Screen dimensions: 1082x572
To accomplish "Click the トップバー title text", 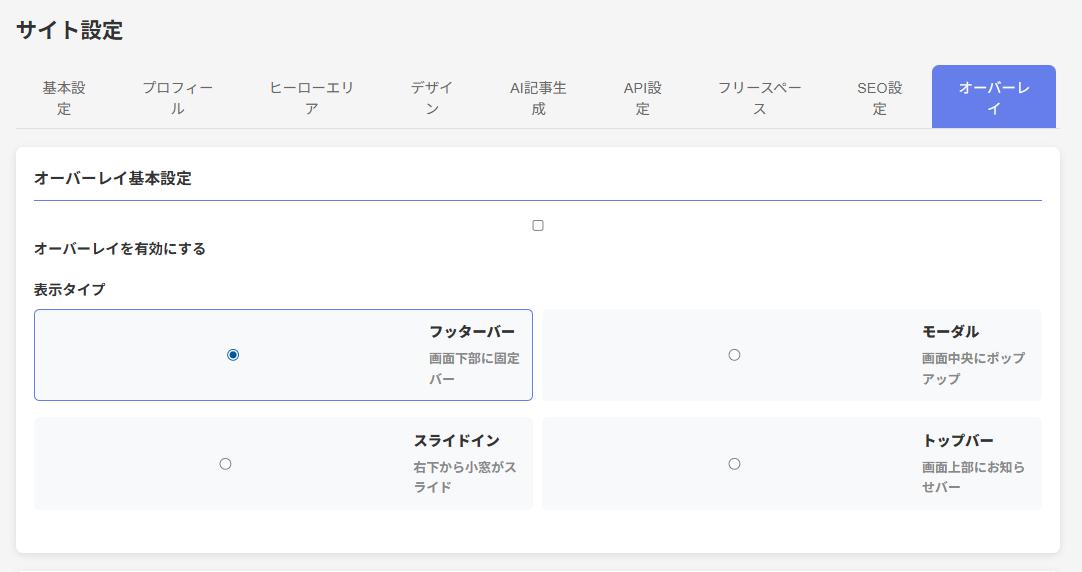I will [957, 441].
